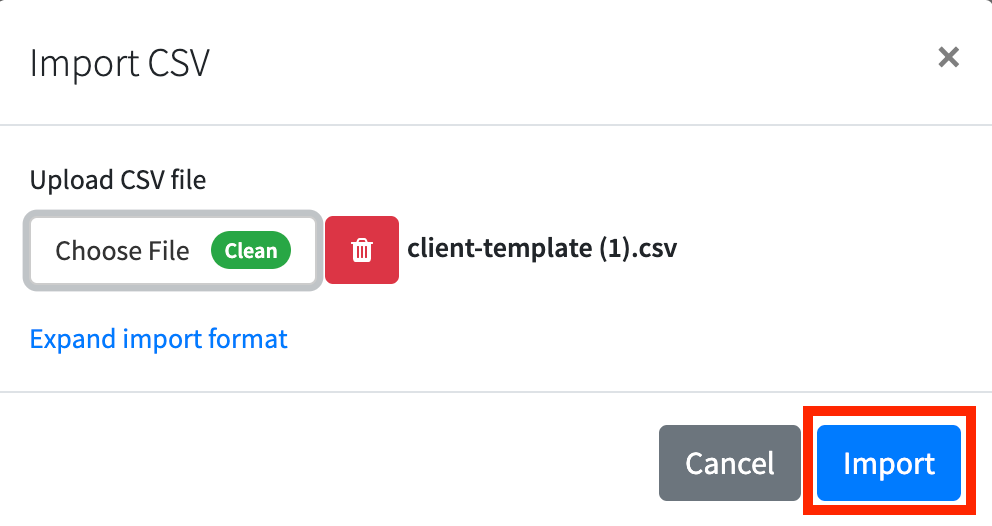This screenshot has height=526, width=992.
Task: Click the gray Cancel button
Action: click(729, 463)
